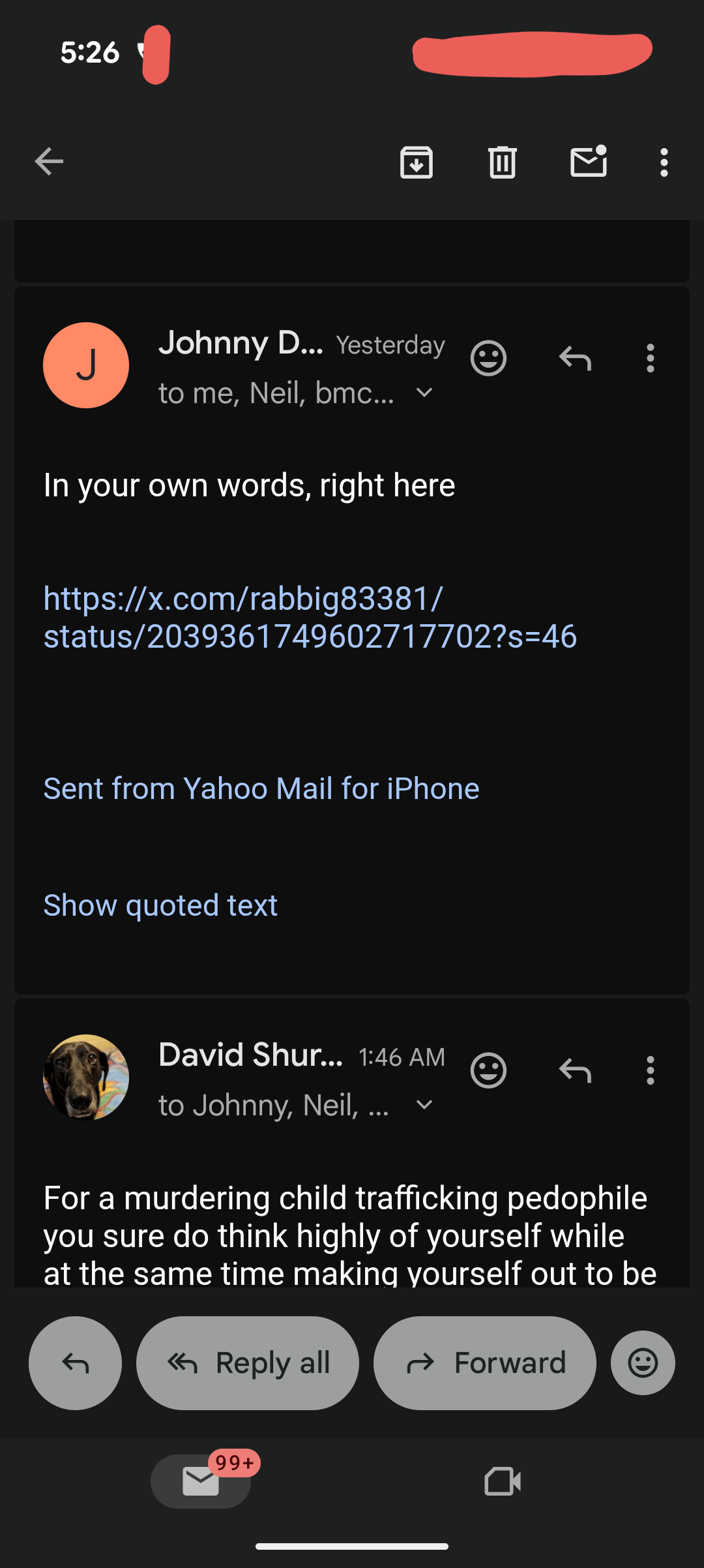Open the x.com status link
This screenshot has width=704, height=1568.
[310, 617]
